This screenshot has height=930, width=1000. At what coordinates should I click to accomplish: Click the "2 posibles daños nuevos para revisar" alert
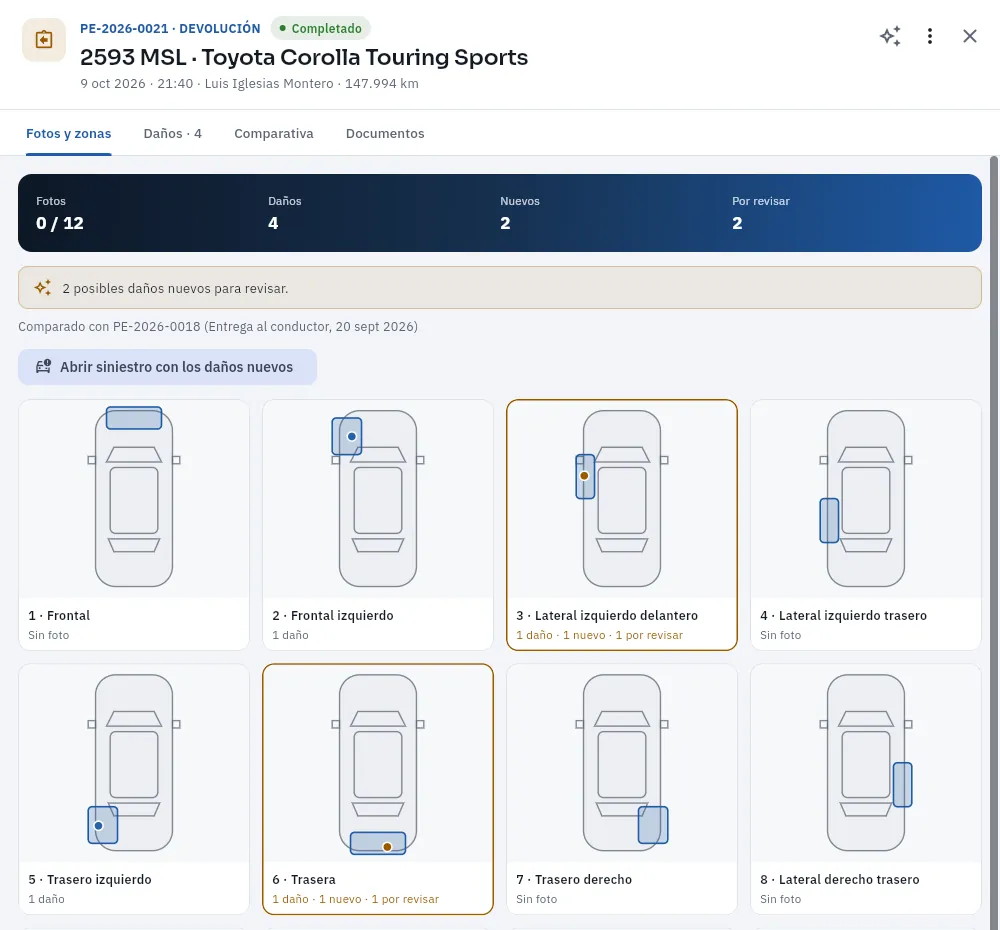point(500,288)
